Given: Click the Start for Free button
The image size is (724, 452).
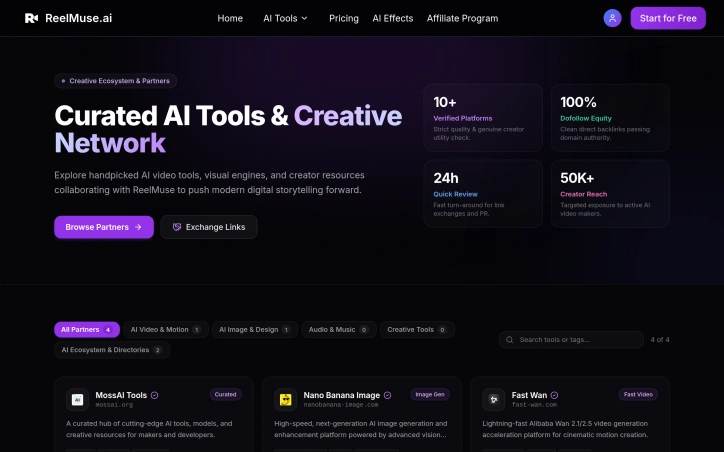Looking at the screenshot, I should pos(668,18).
